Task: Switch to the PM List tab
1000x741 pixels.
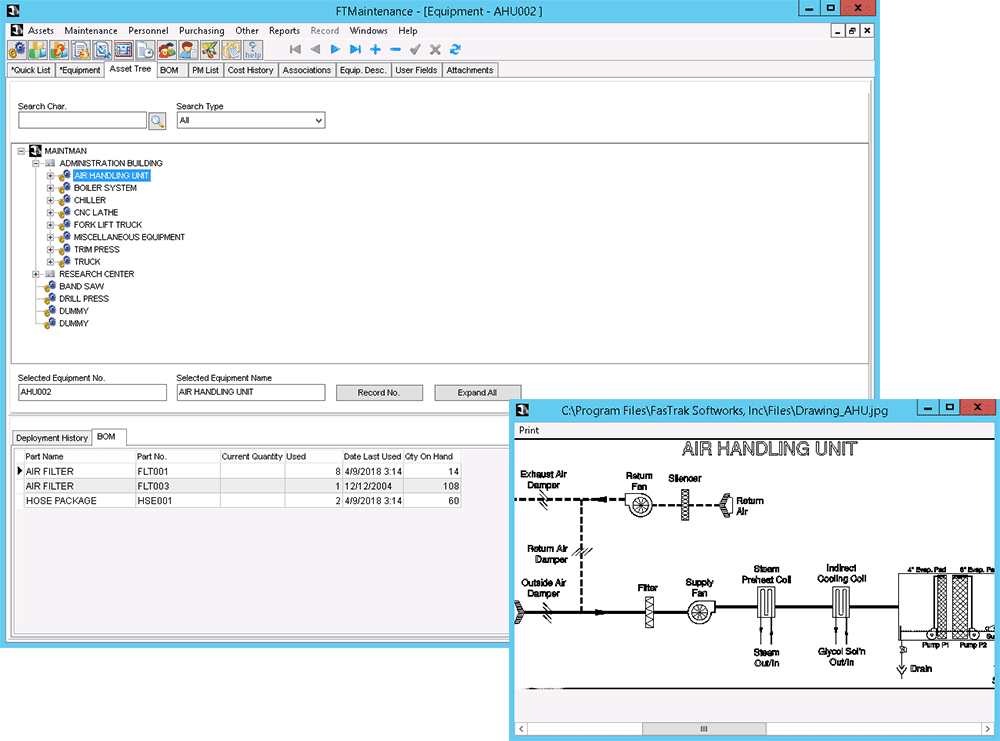Action: point(205,70)
